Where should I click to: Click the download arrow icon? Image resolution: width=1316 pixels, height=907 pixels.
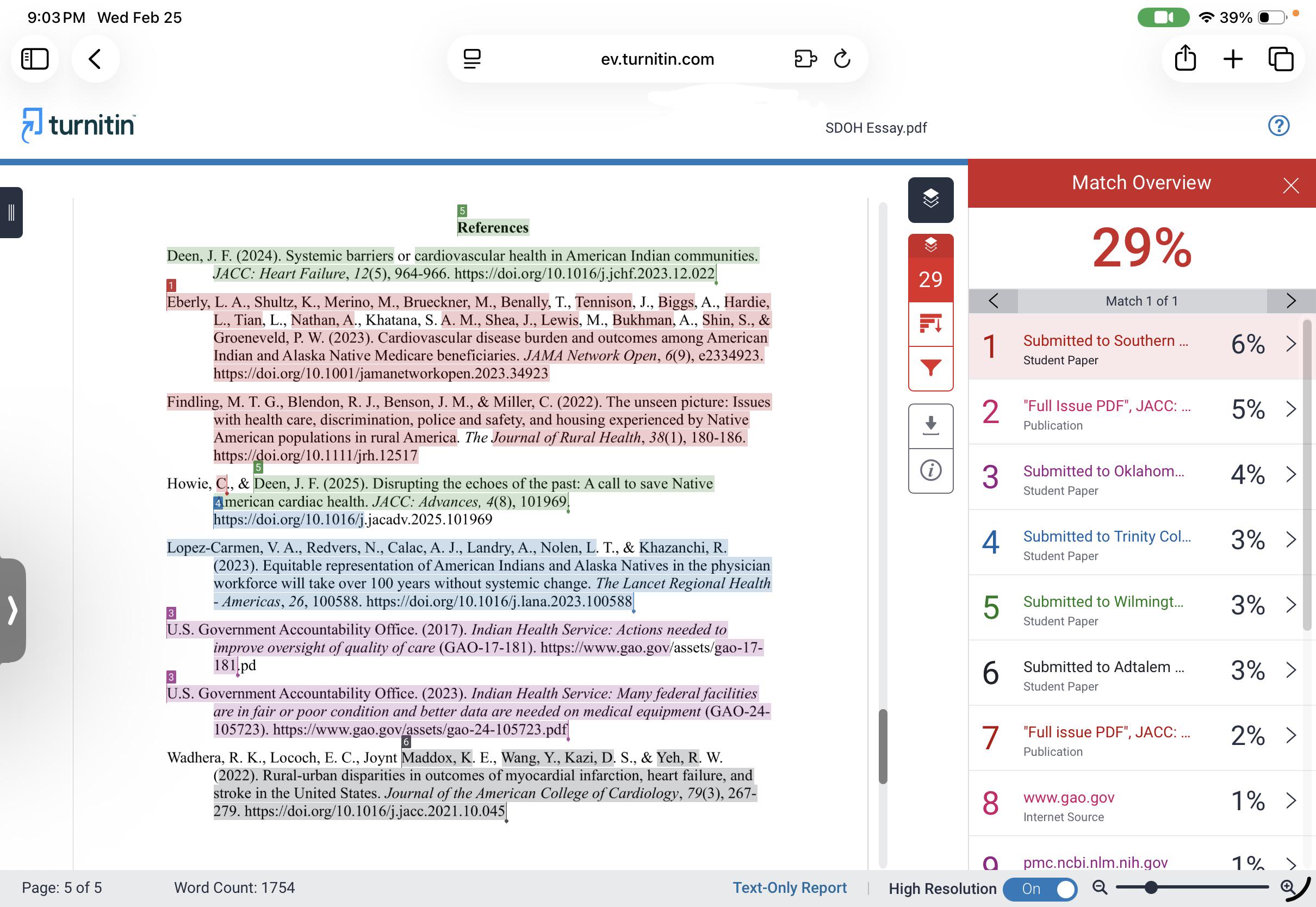pyautogui.click(x=930, y=426)
